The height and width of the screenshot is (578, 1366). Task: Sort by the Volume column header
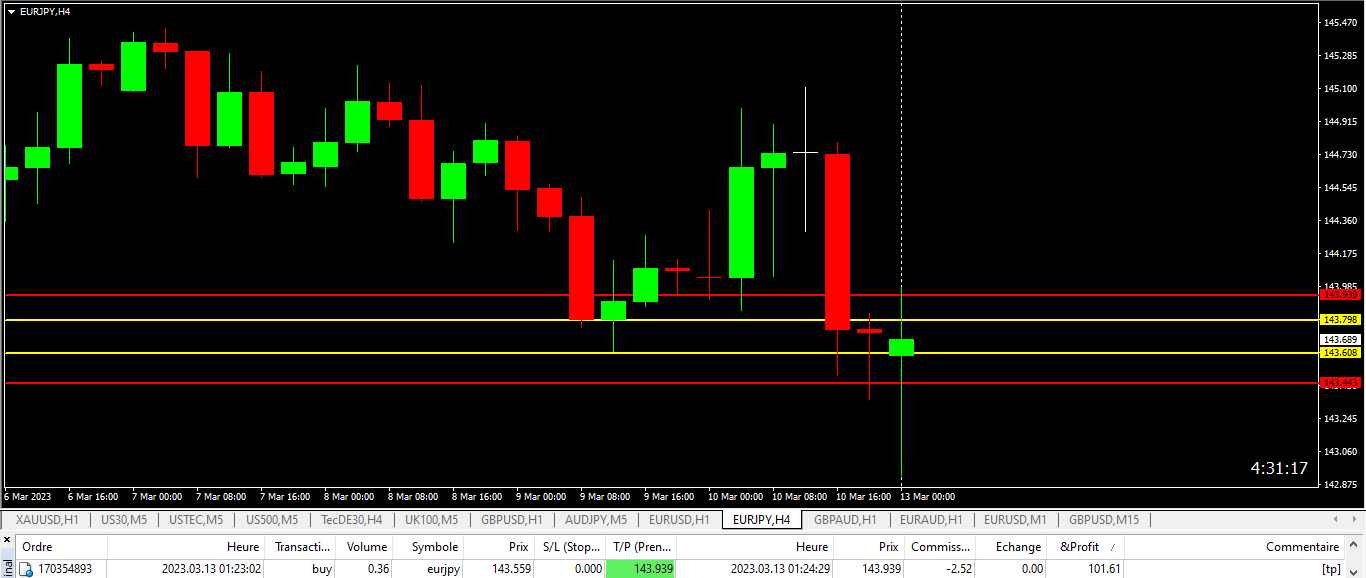(x=366, y=547)
